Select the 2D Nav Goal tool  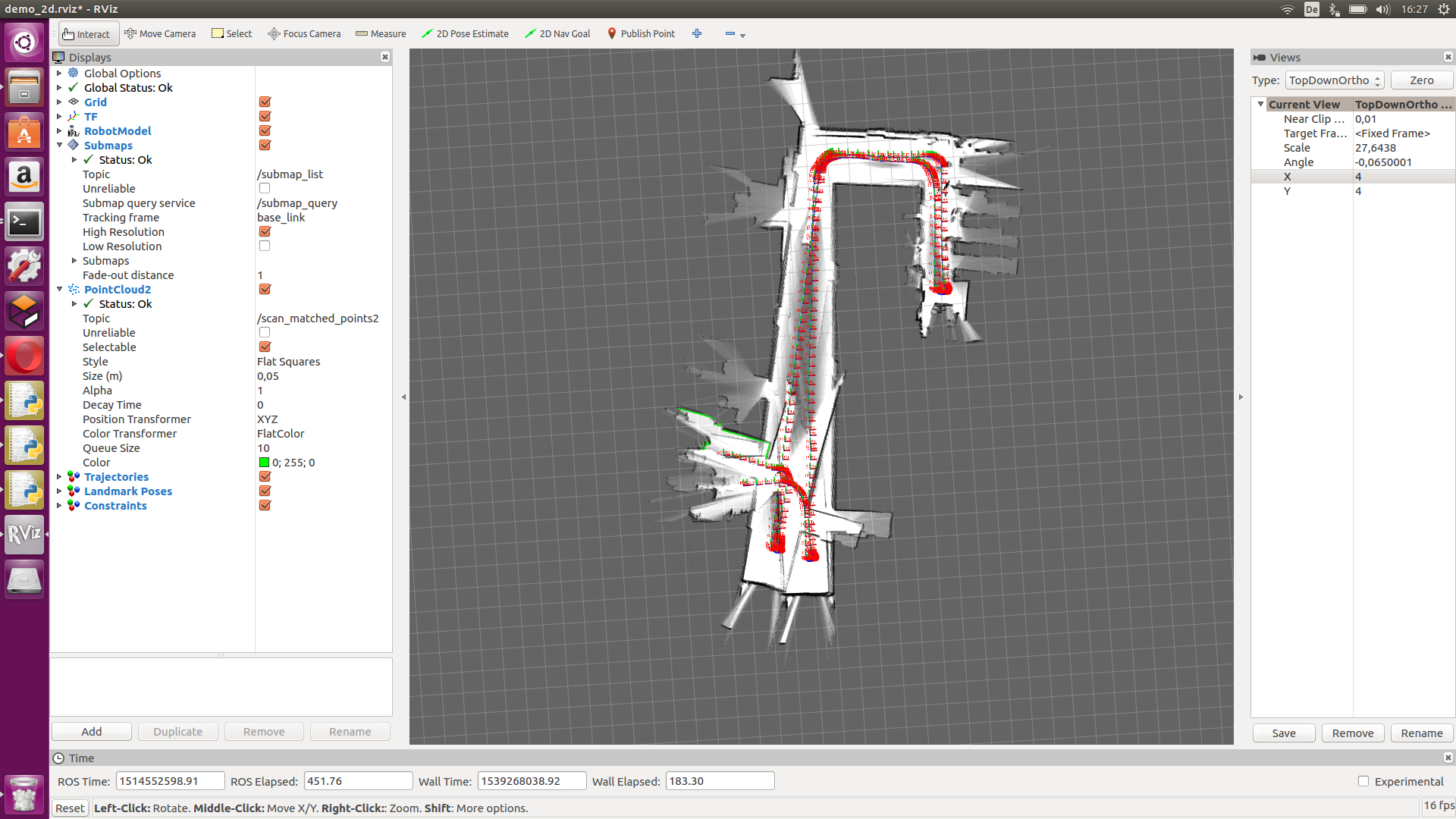click(557, 34)
